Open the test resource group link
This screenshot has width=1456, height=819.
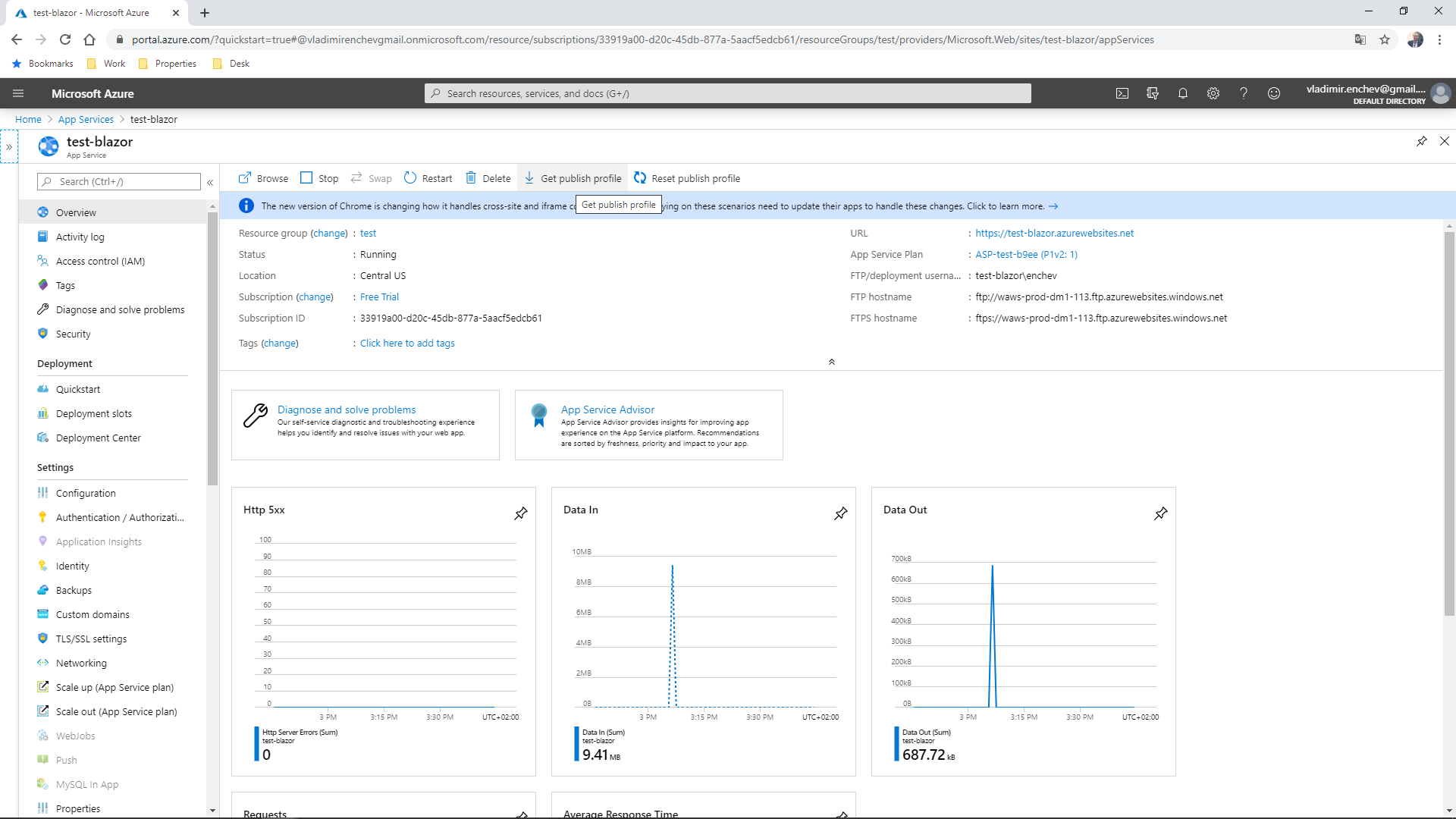pos(368,233)
